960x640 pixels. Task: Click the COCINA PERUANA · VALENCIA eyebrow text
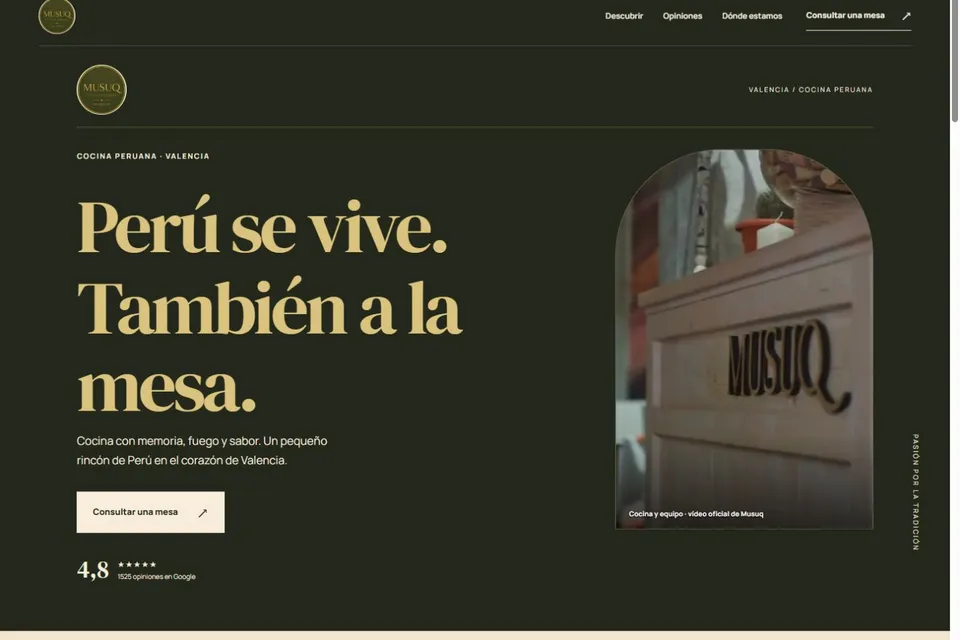coord(143,156)
